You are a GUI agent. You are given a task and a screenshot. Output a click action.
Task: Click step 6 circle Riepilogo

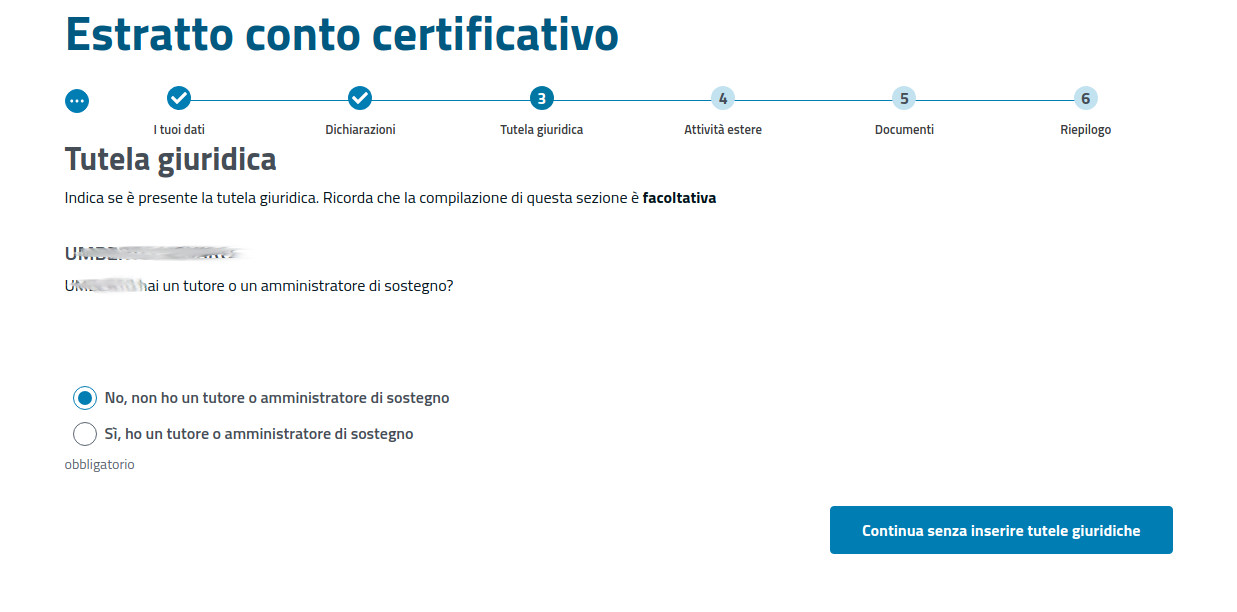pyautogui.click(x=1085, y=98)
